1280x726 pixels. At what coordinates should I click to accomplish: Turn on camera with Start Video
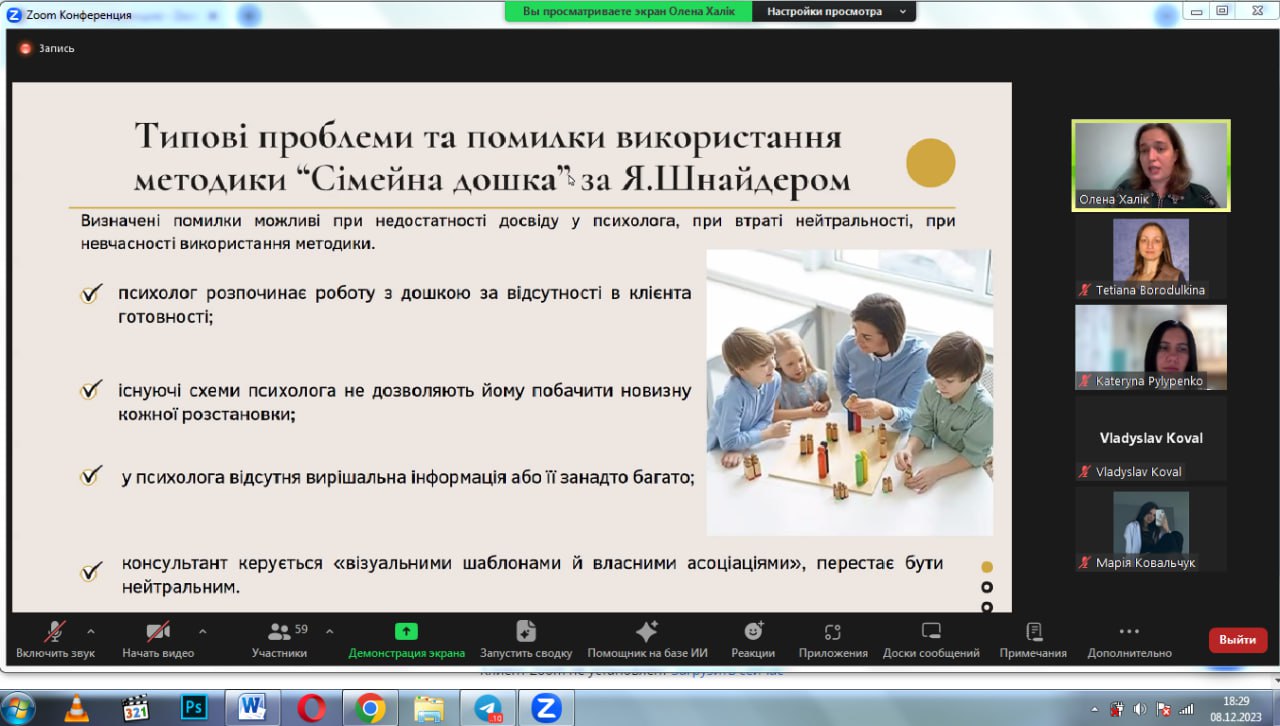click(x=158, y=632)
